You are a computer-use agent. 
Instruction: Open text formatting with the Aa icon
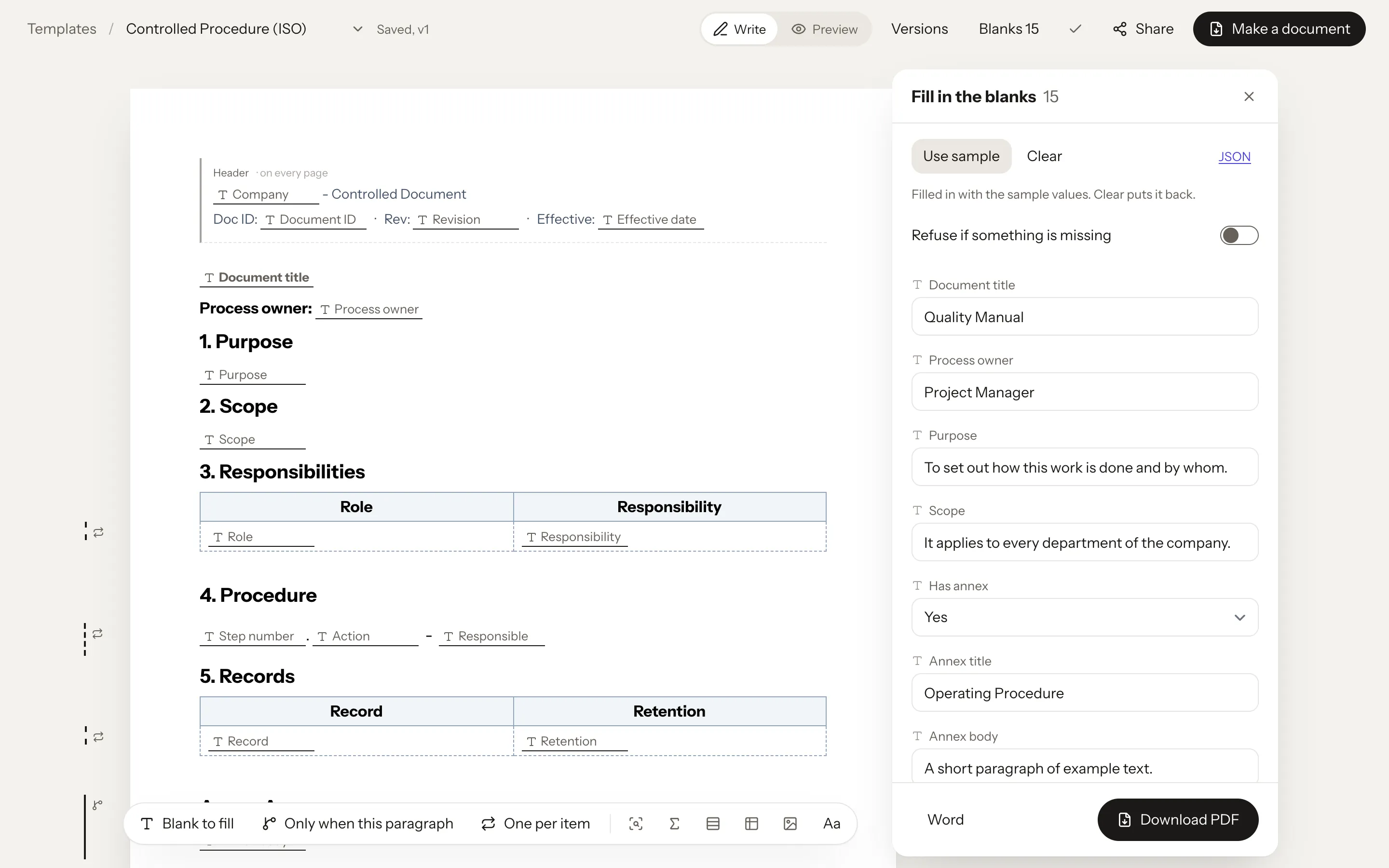click(x=831, y=823)
